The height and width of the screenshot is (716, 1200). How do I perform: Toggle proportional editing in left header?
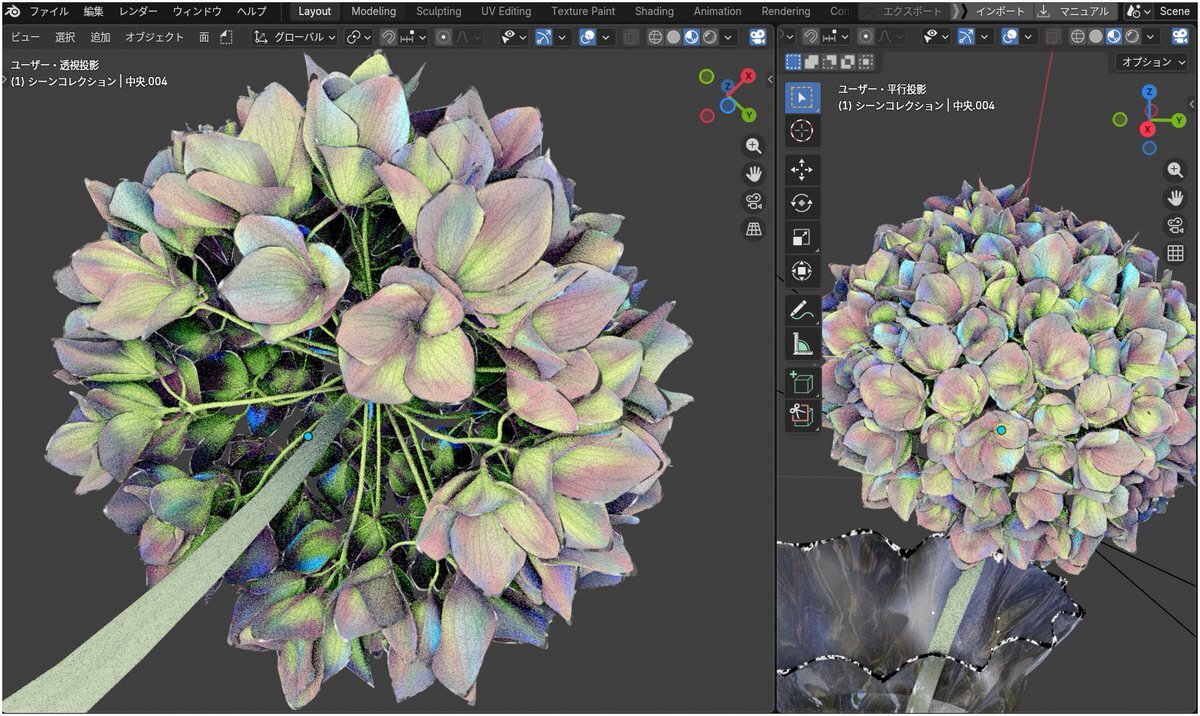[444, 37]
